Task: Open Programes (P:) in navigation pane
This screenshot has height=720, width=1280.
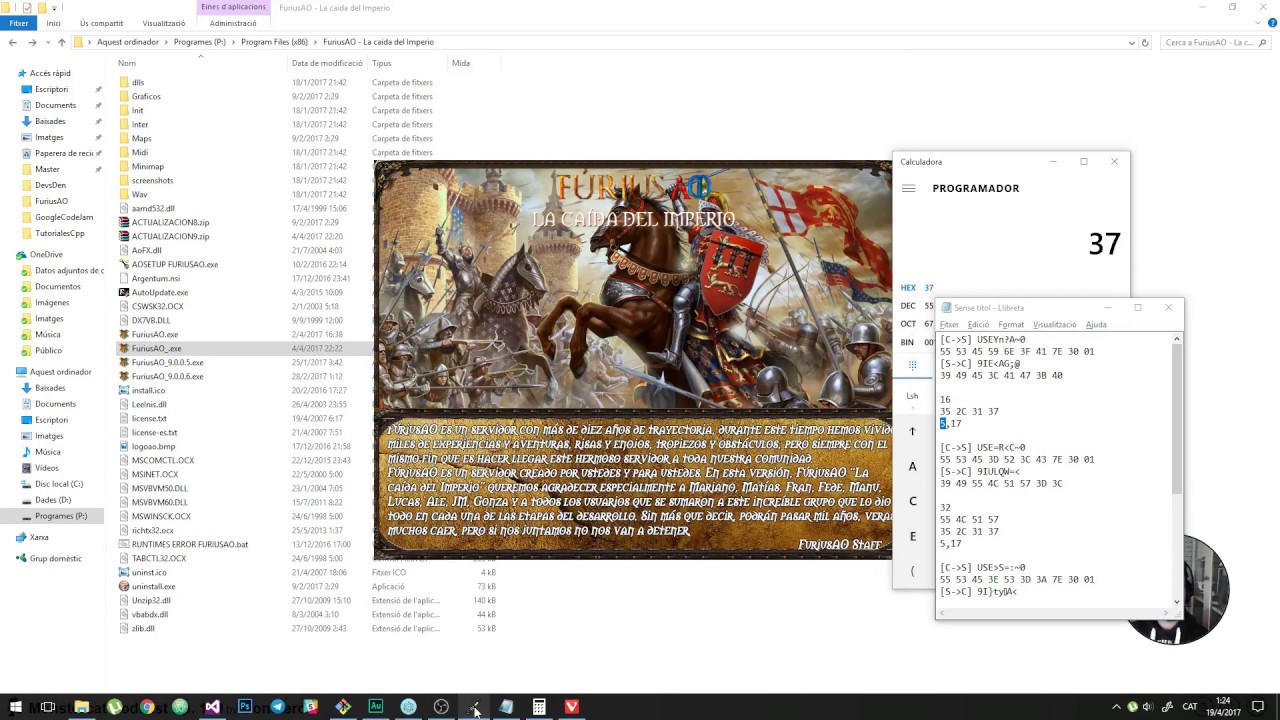Action: coord(60,516)
